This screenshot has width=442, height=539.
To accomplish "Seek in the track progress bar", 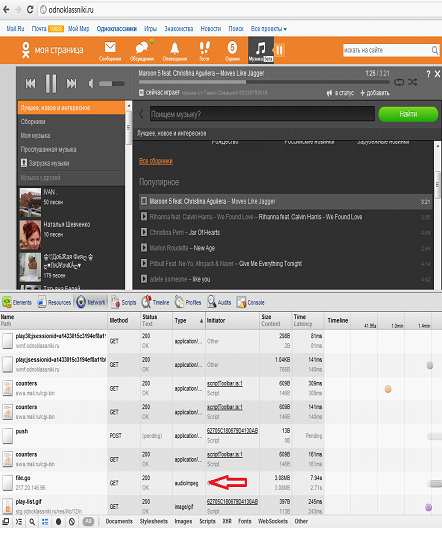I will point(264,82).
